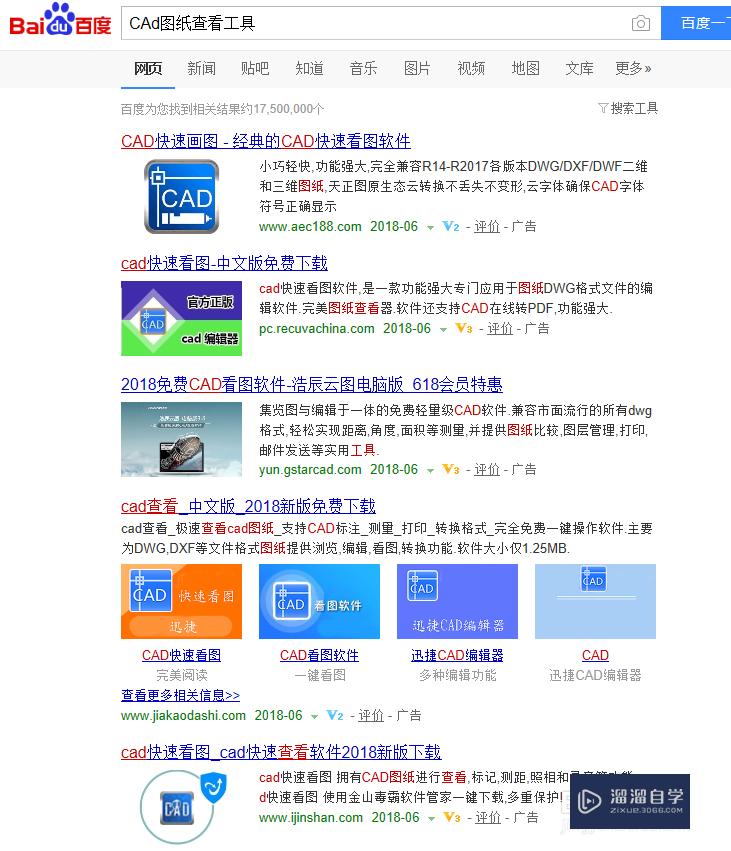Open cad快速看图_cad快速查看软件2018新版下载 link

coord(281,752)
